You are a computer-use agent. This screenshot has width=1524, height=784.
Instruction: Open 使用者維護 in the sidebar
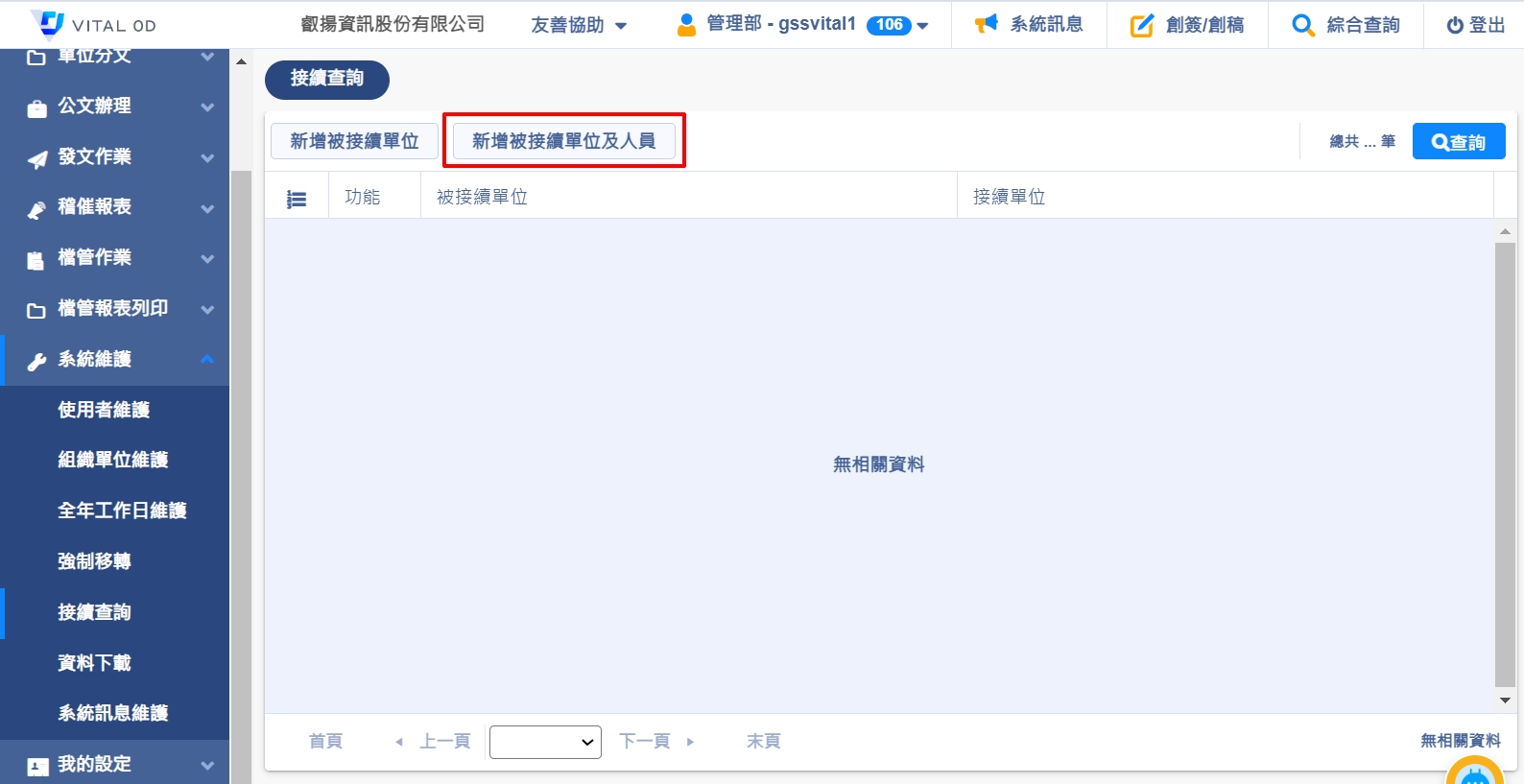[104, 410]
